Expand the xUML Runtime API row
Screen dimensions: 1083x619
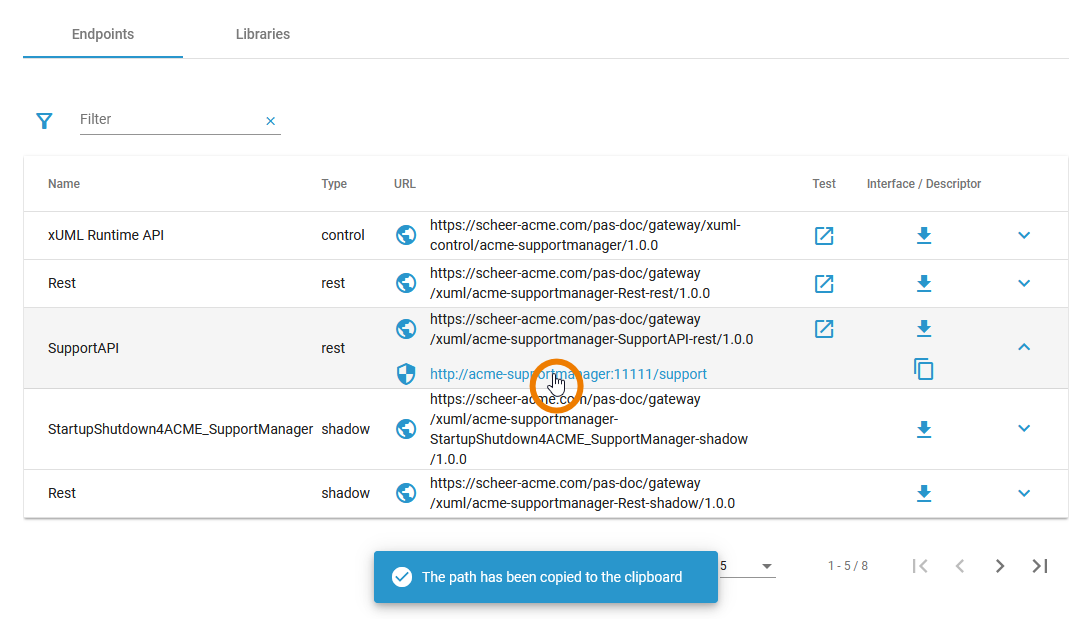pos(1024,235)
